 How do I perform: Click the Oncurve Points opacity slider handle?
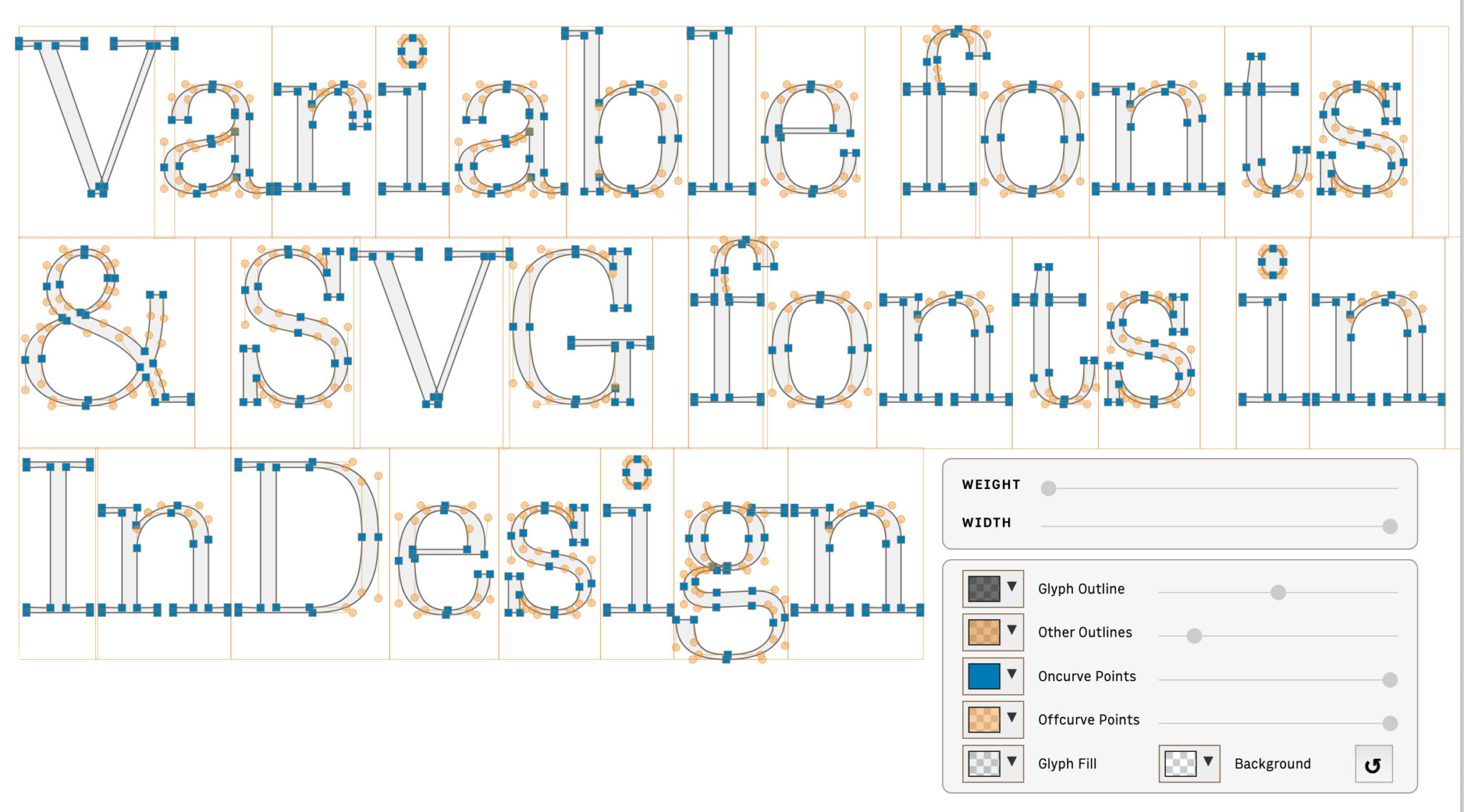tap(1389, 678)
